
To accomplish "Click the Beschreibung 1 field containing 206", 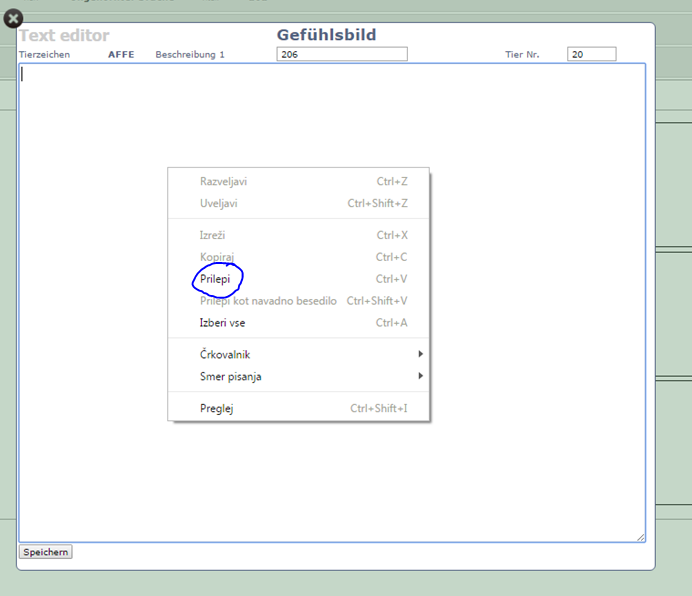I will coord(342,54).
